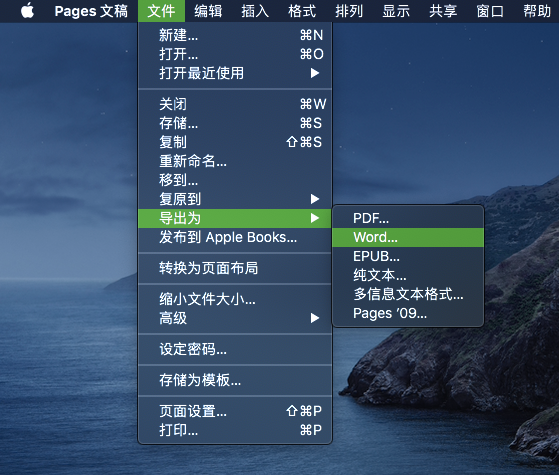Open the 共享 menu
The image size is (559, 475).
pos(443,11)
